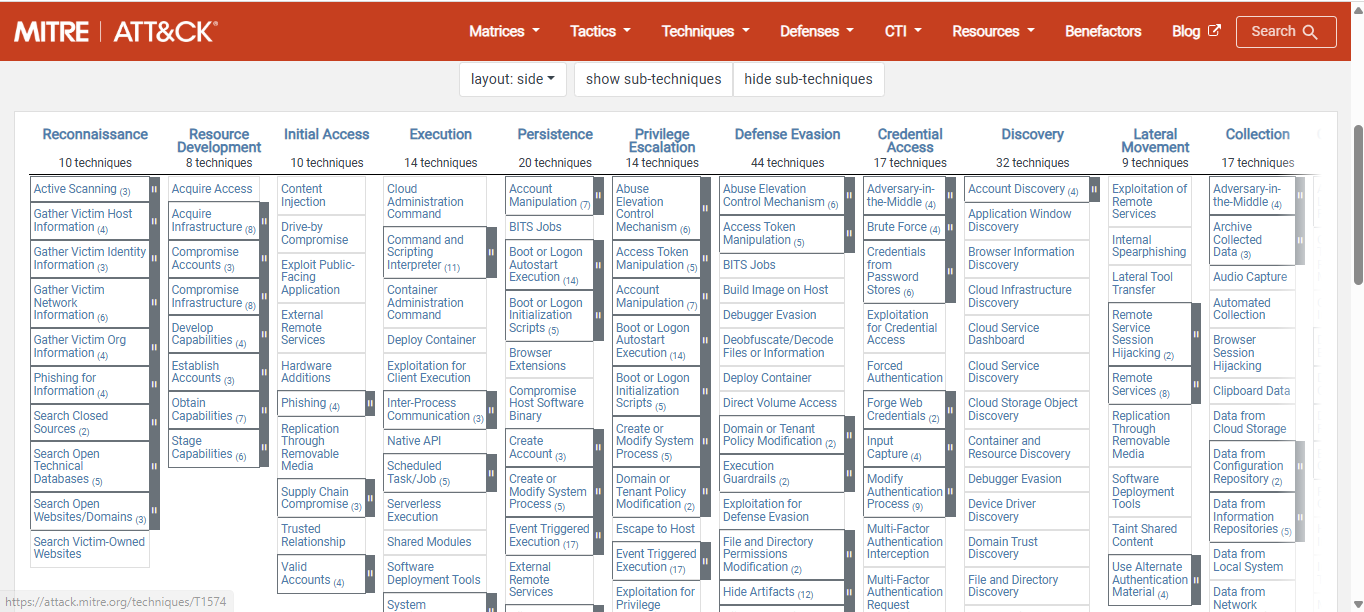This screenshot has width=1364, height=612.
Task: Open the Internal Spearphishing technique
Action: click(x=1149, y=246)
